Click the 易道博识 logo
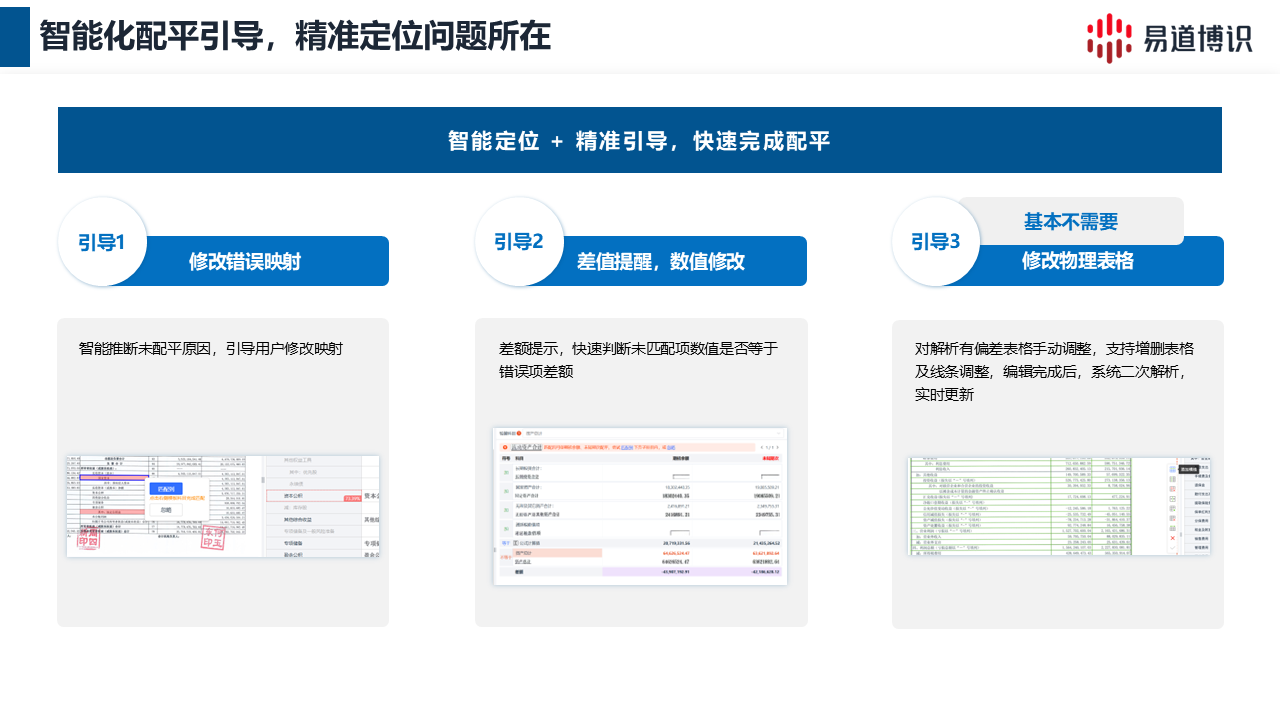 (1169, 38)
